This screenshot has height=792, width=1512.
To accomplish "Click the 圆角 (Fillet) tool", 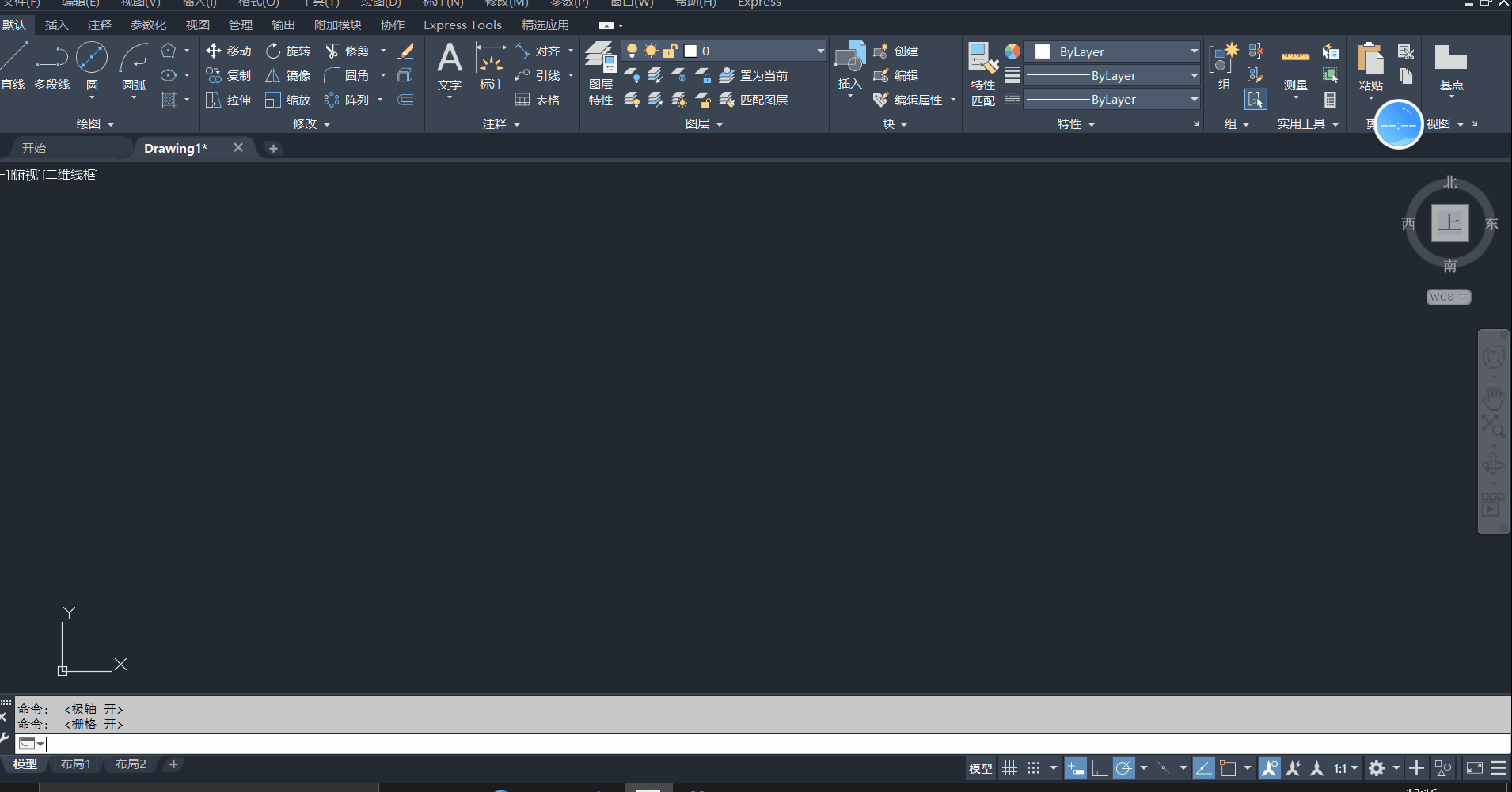I will click(x=347, y=76).
